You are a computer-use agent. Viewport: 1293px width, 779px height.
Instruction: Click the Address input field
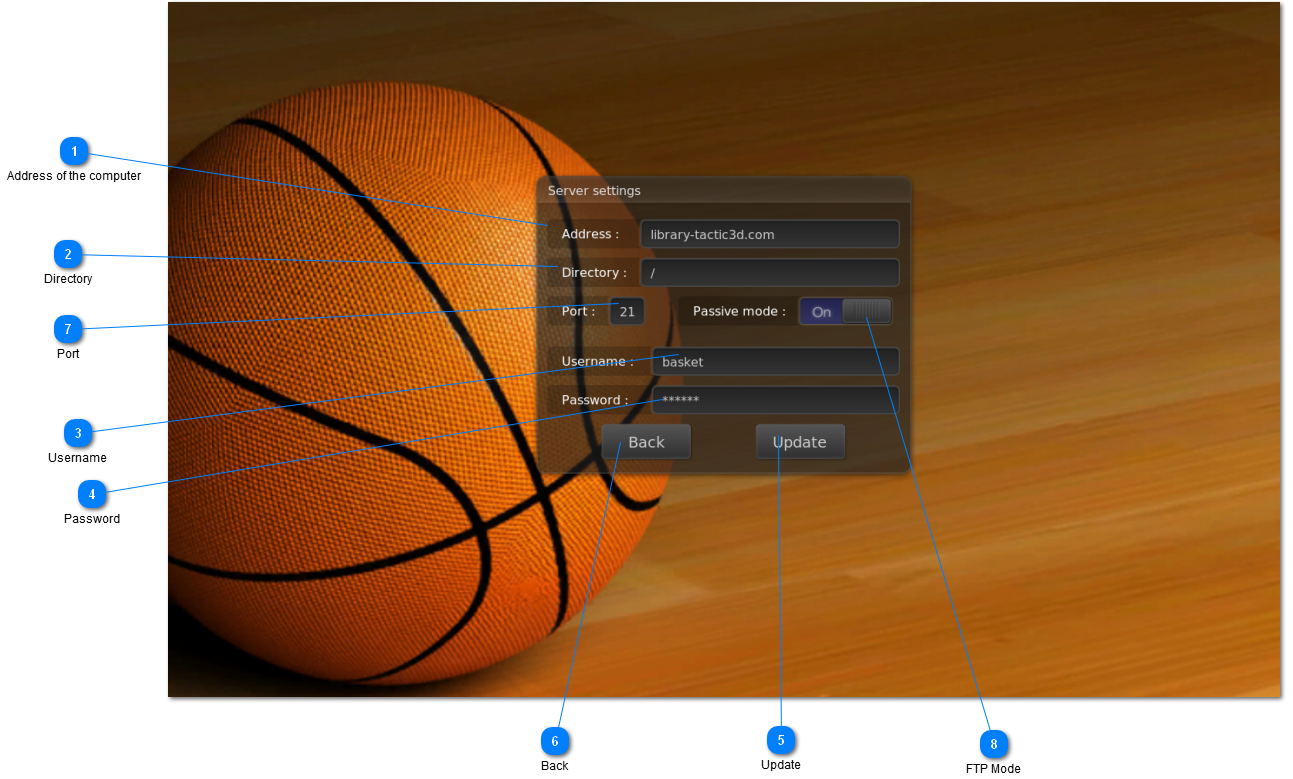pyautogui.click(x=769, y=235)
